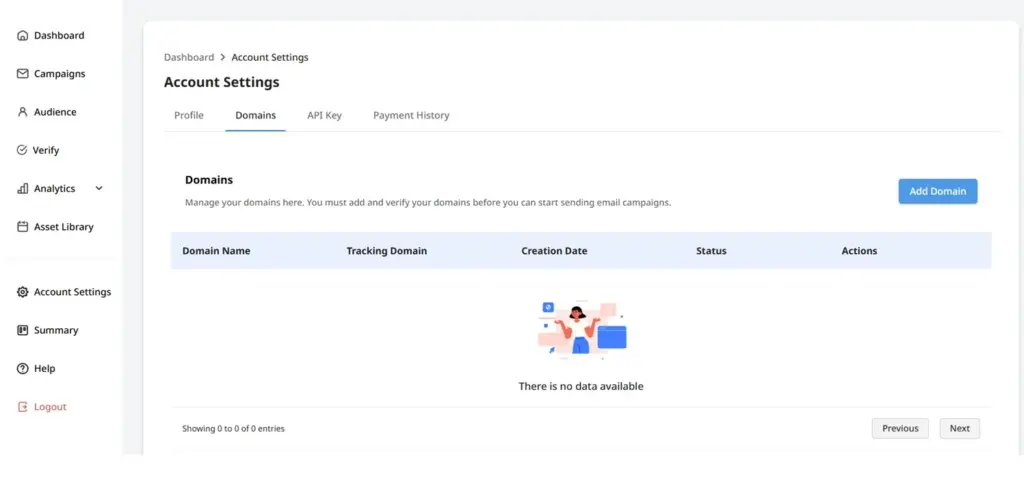Click the Help question mark icon
This screenshot has height=483, width=1024.
(23, 369)
